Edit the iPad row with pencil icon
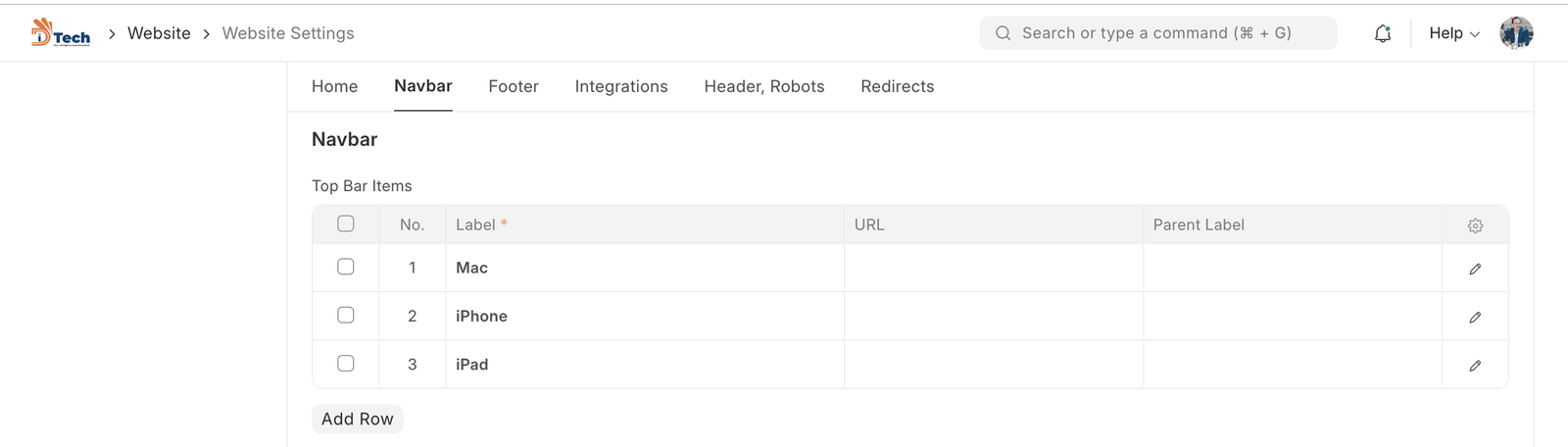The width and height of the screenshot is (1568, 447). coord(1475,365)
